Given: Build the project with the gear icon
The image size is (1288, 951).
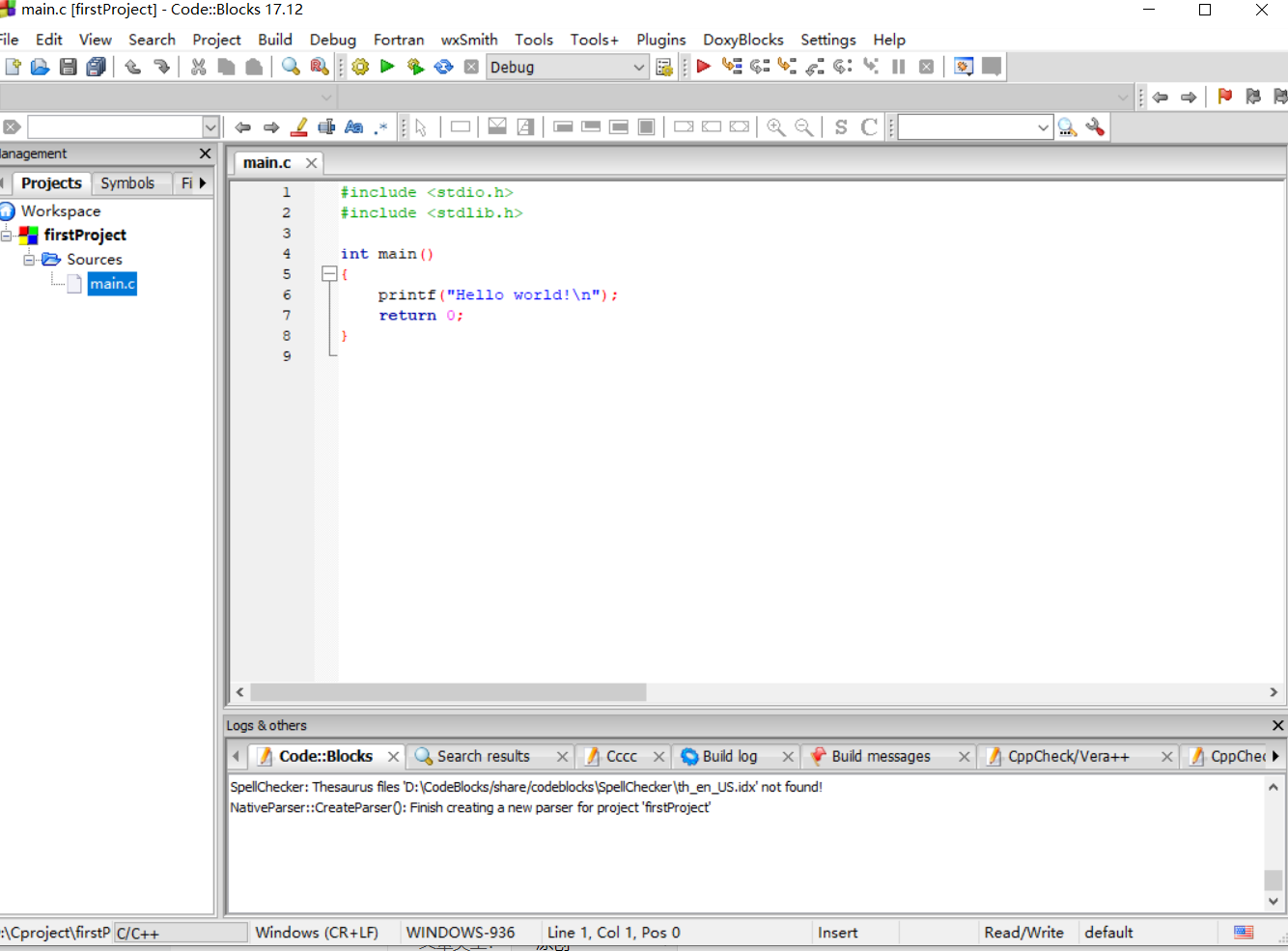Looking at the screenshot, I should pos(359,67).
